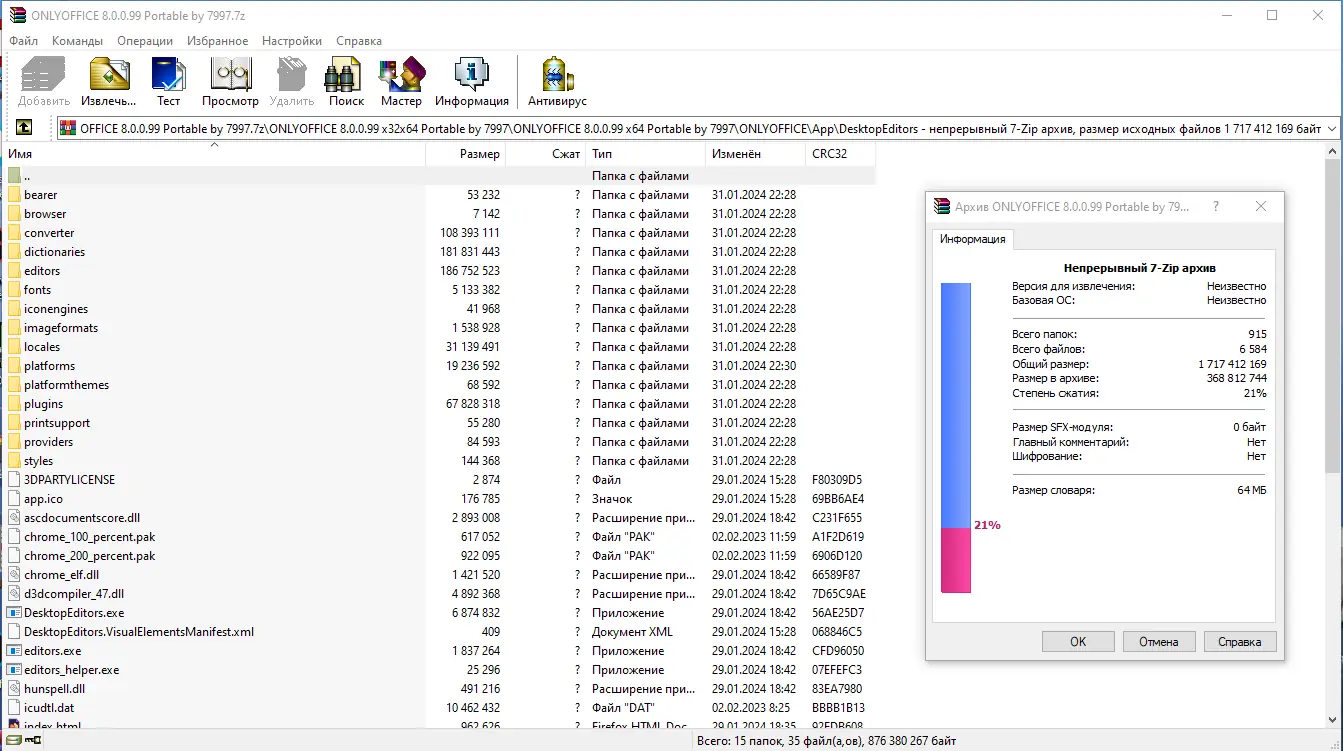Select the platforms folder row
Screen dimensions: 1343x751
(438, 366)
